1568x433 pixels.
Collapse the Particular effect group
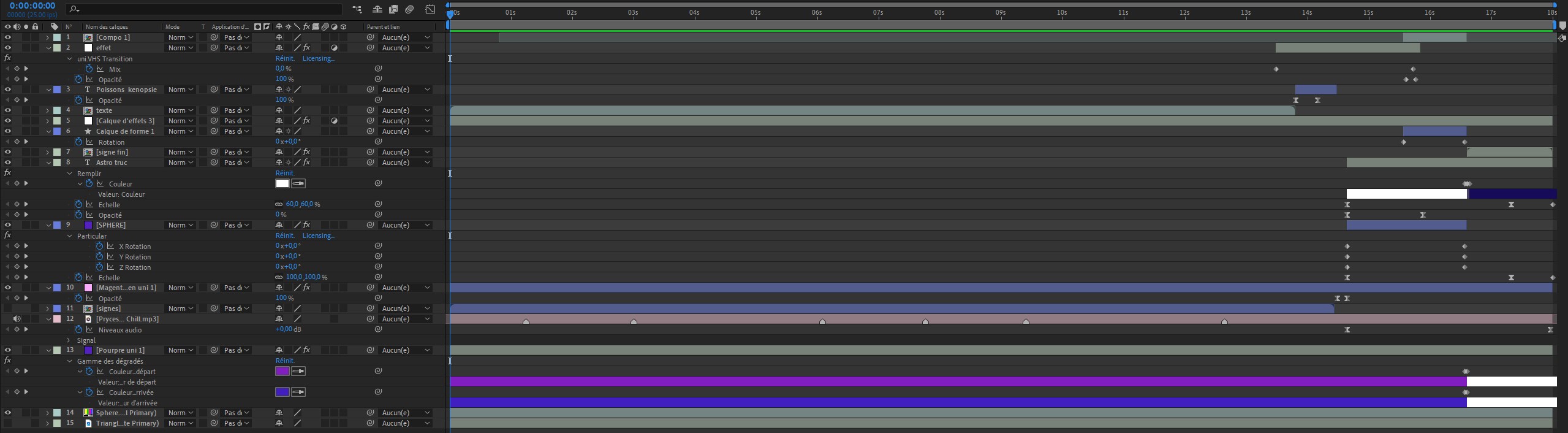coord(69,236)
